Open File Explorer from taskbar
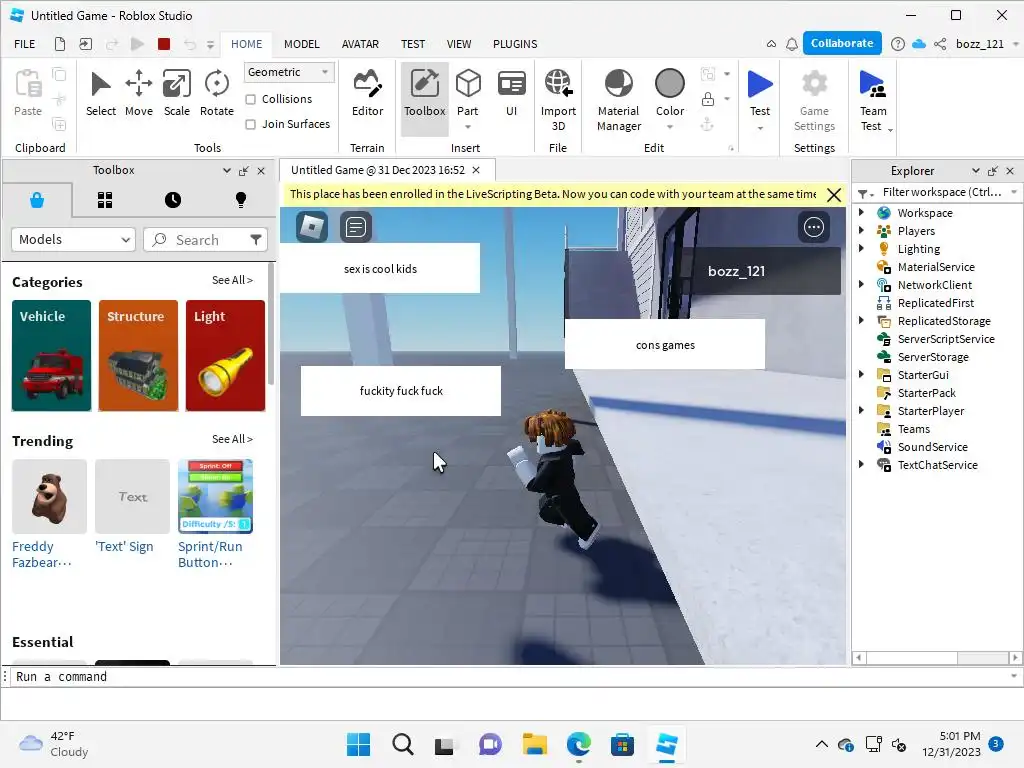 tap(535, 744)
